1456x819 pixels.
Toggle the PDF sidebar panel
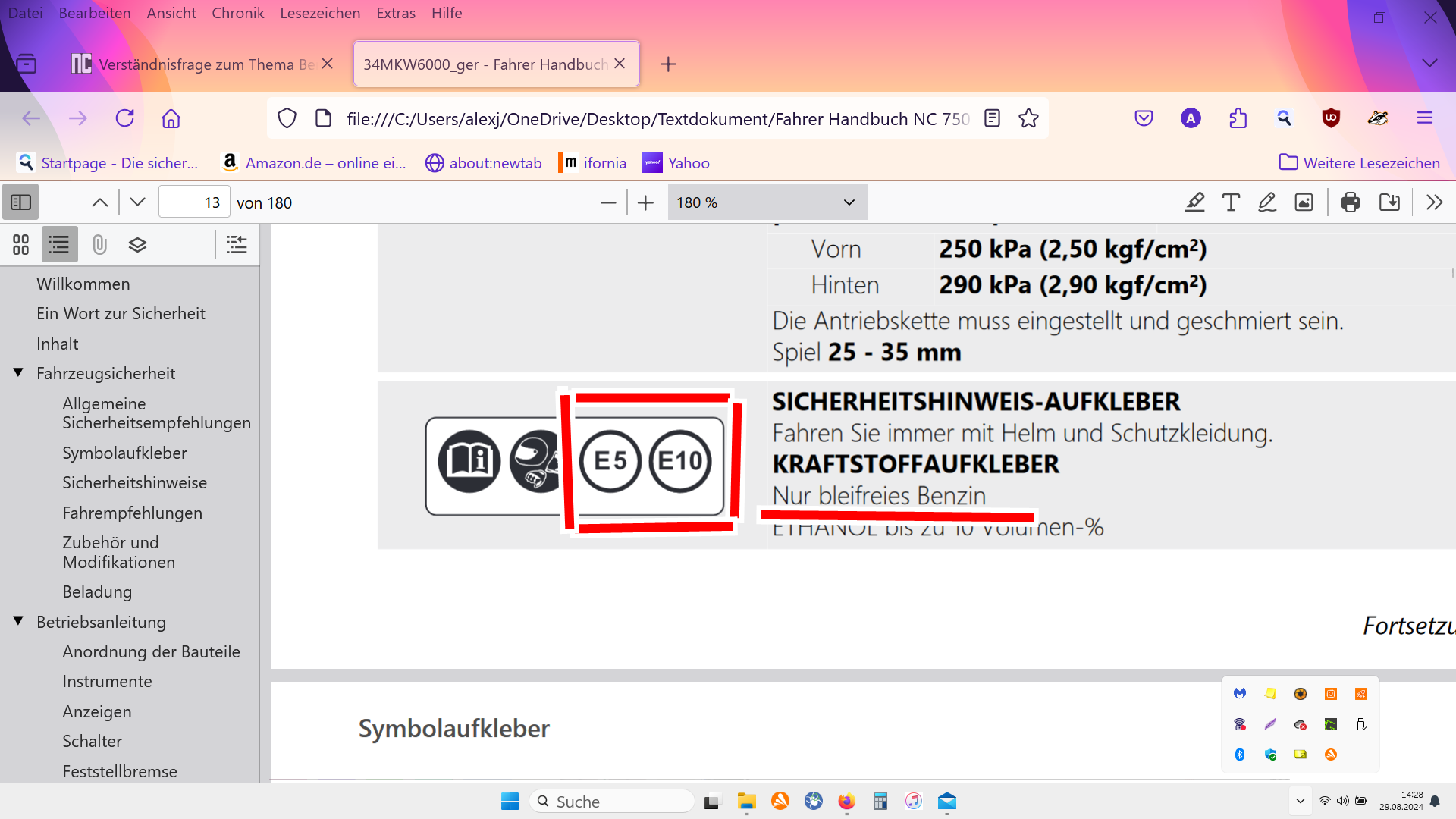21,202
